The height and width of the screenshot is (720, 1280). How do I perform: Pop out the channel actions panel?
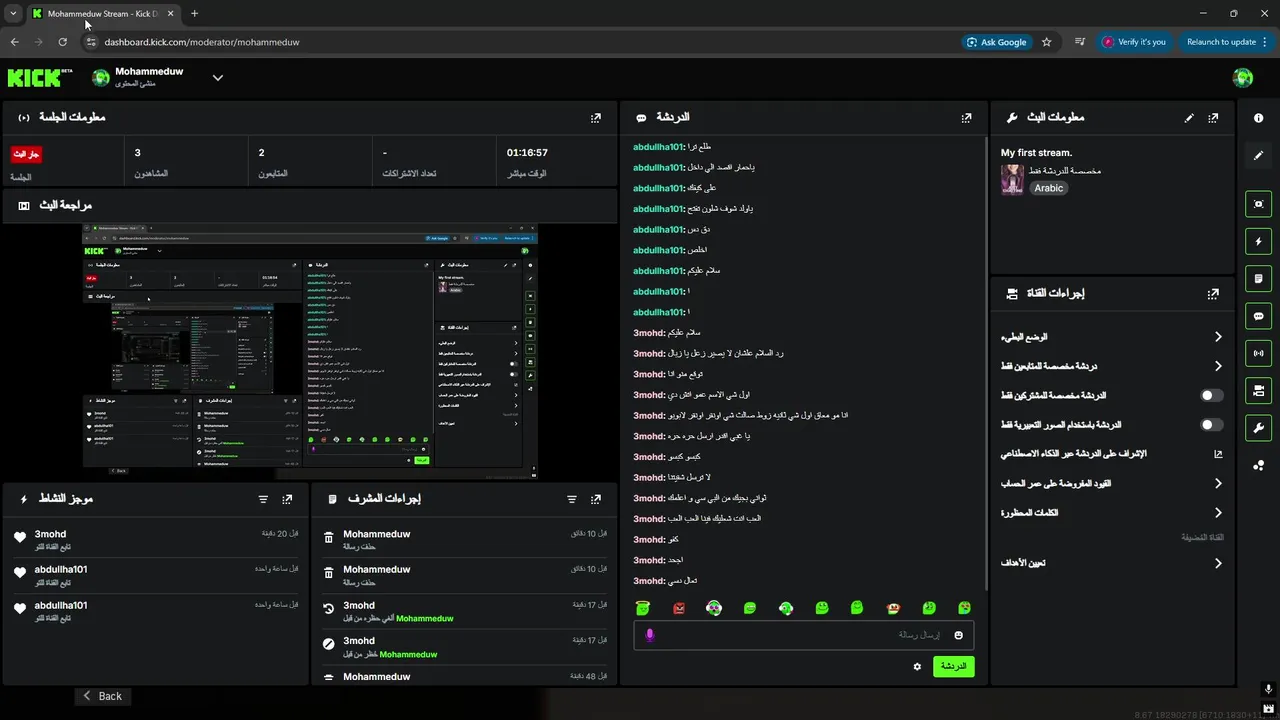click(1213, 294)
